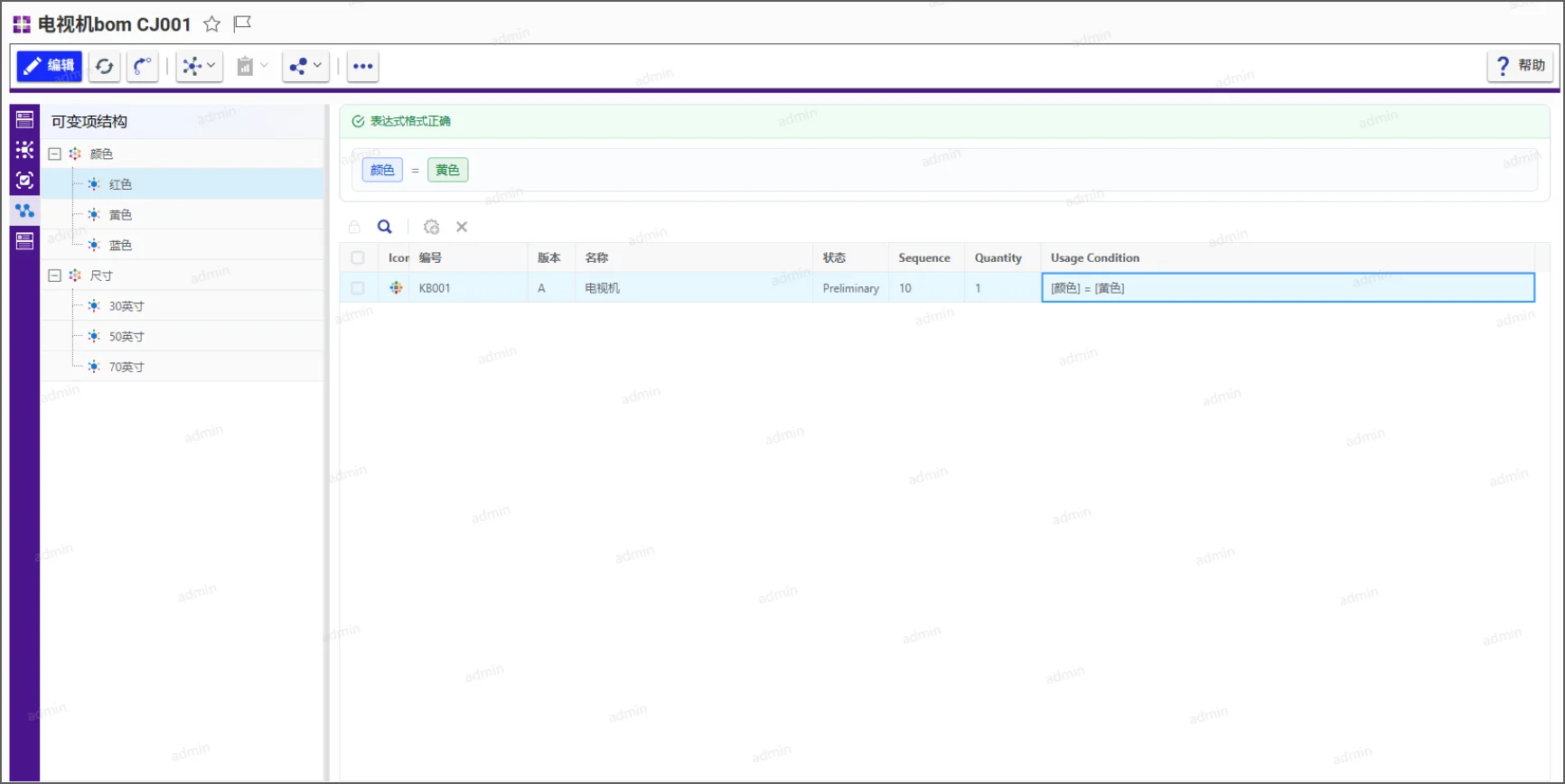Click the 70英寸 option node icon
Screen dimensions: 1565x784
pyautogui.click(x=94, y=367)
